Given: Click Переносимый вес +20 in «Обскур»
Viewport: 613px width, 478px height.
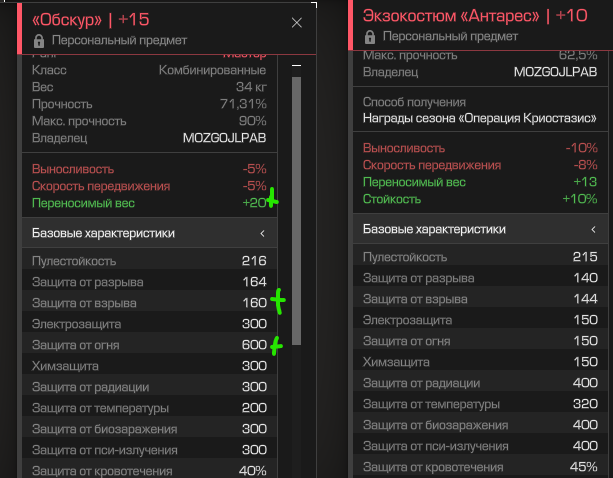Looking at the screenshot, I should coord(149,203).
